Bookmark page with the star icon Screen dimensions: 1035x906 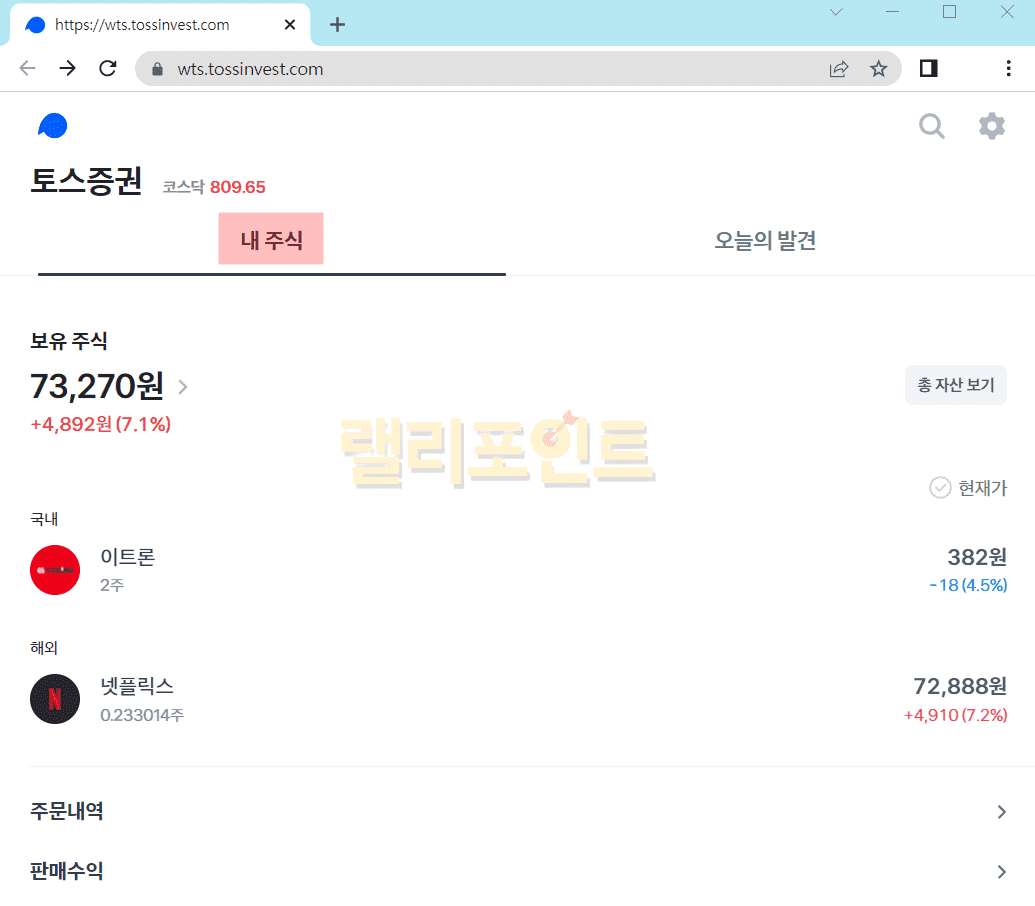click(878, 69)
